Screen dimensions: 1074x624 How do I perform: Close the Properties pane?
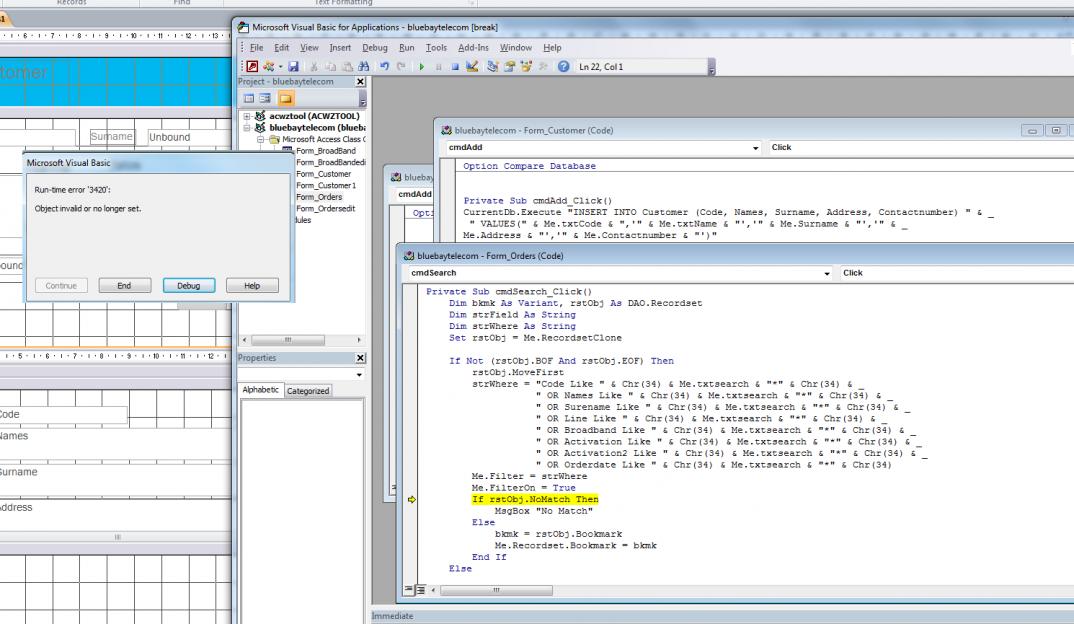pos(360,358)
